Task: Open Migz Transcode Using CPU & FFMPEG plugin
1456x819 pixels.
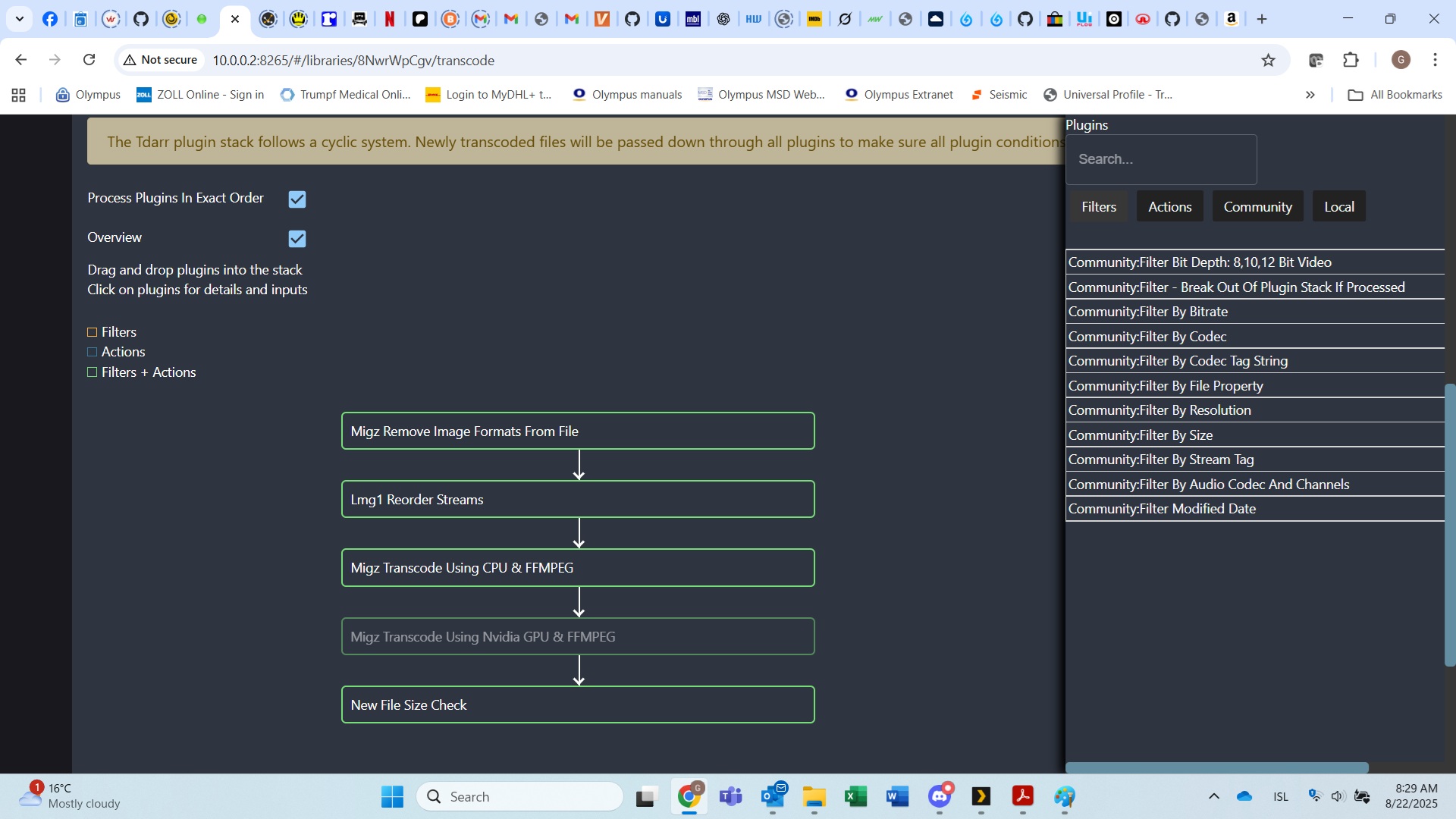Action: (x=578, y=568)
